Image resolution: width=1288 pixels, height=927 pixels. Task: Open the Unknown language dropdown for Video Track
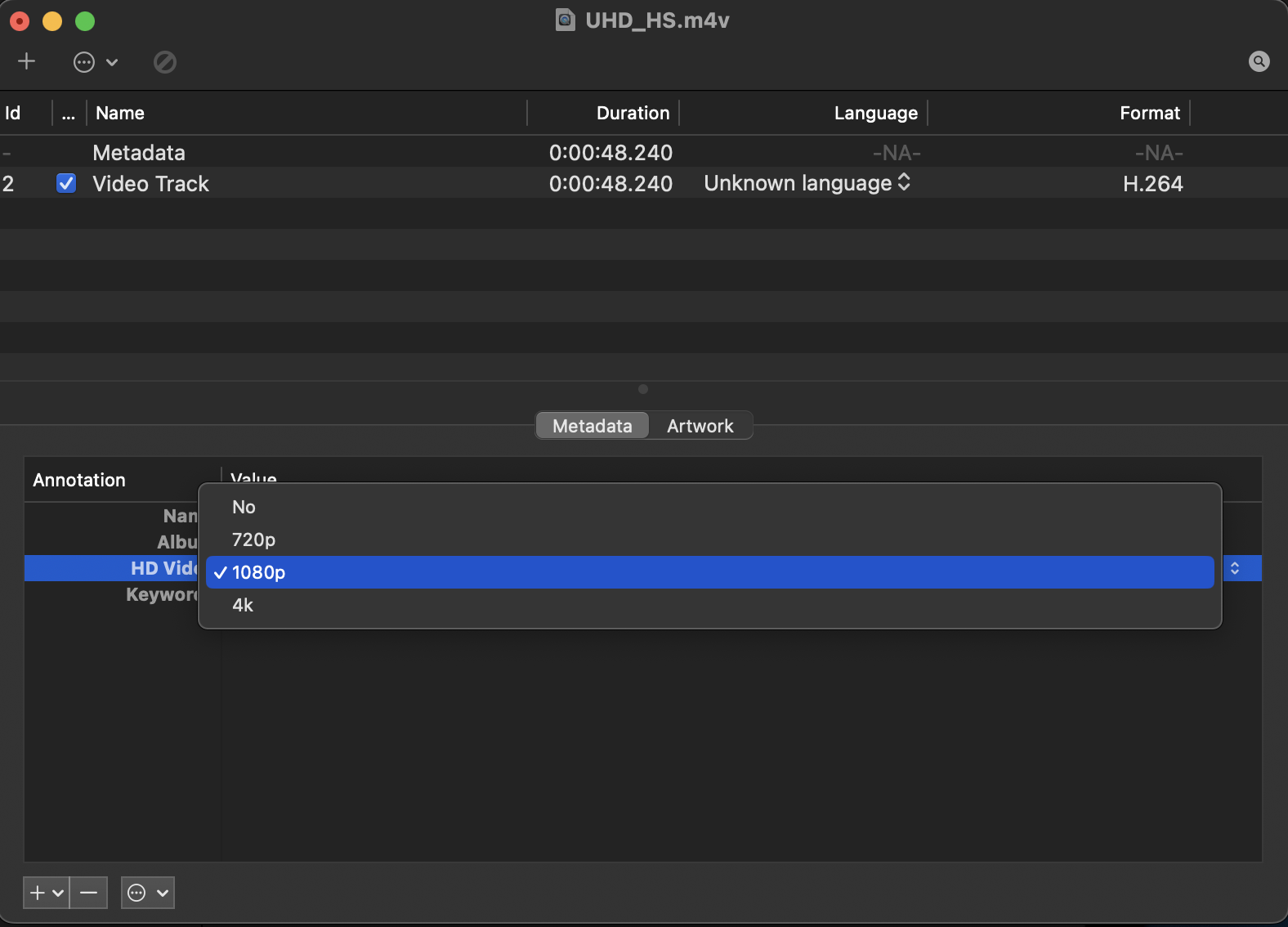pos(807,183)
